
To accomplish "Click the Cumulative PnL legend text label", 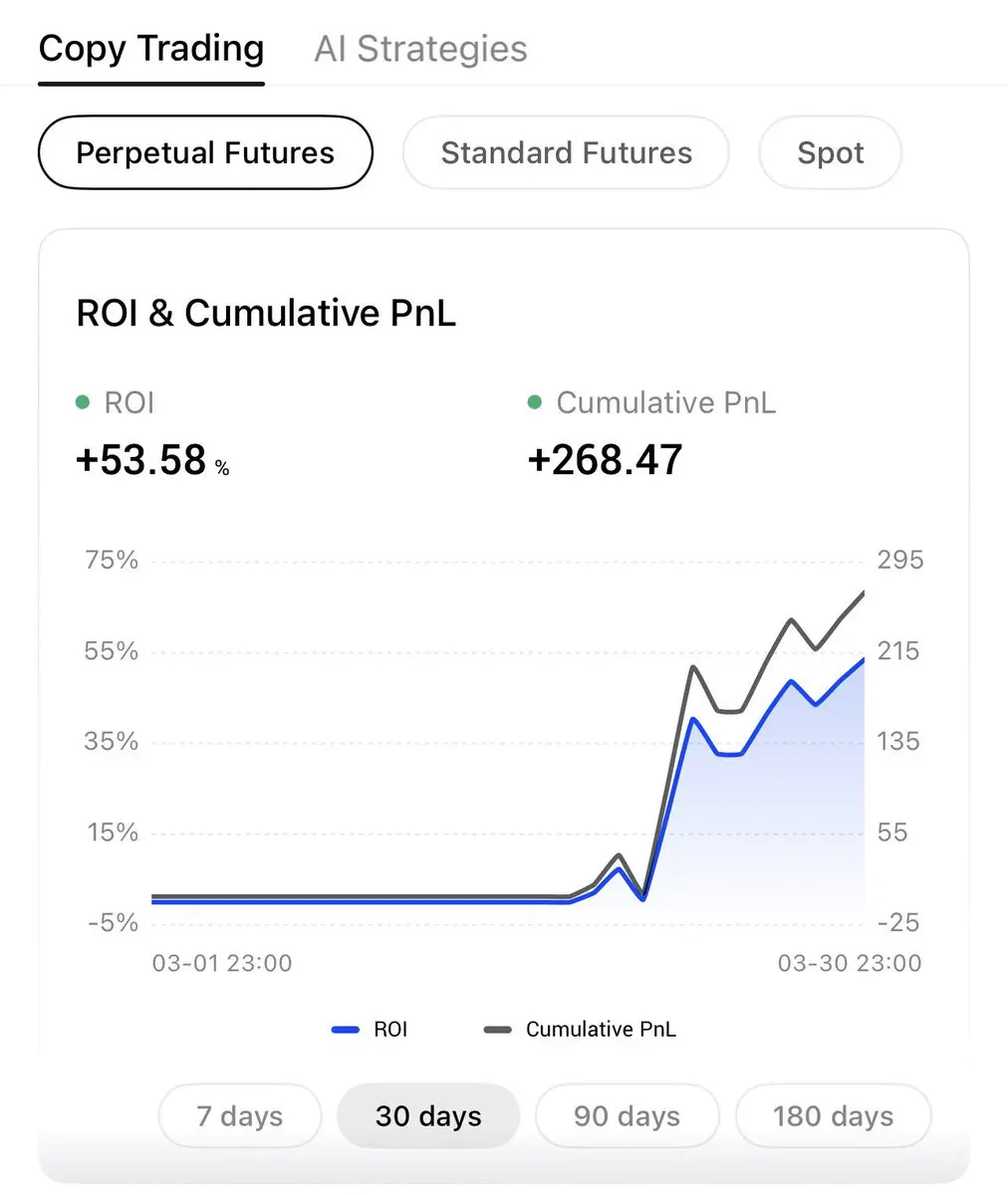I will (x=601, y=1030).
